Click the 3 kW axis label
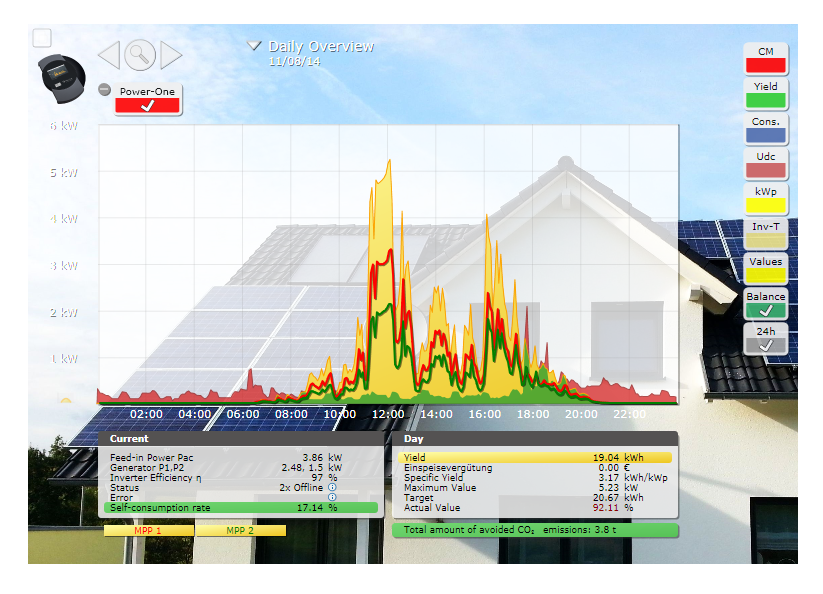 64,266
